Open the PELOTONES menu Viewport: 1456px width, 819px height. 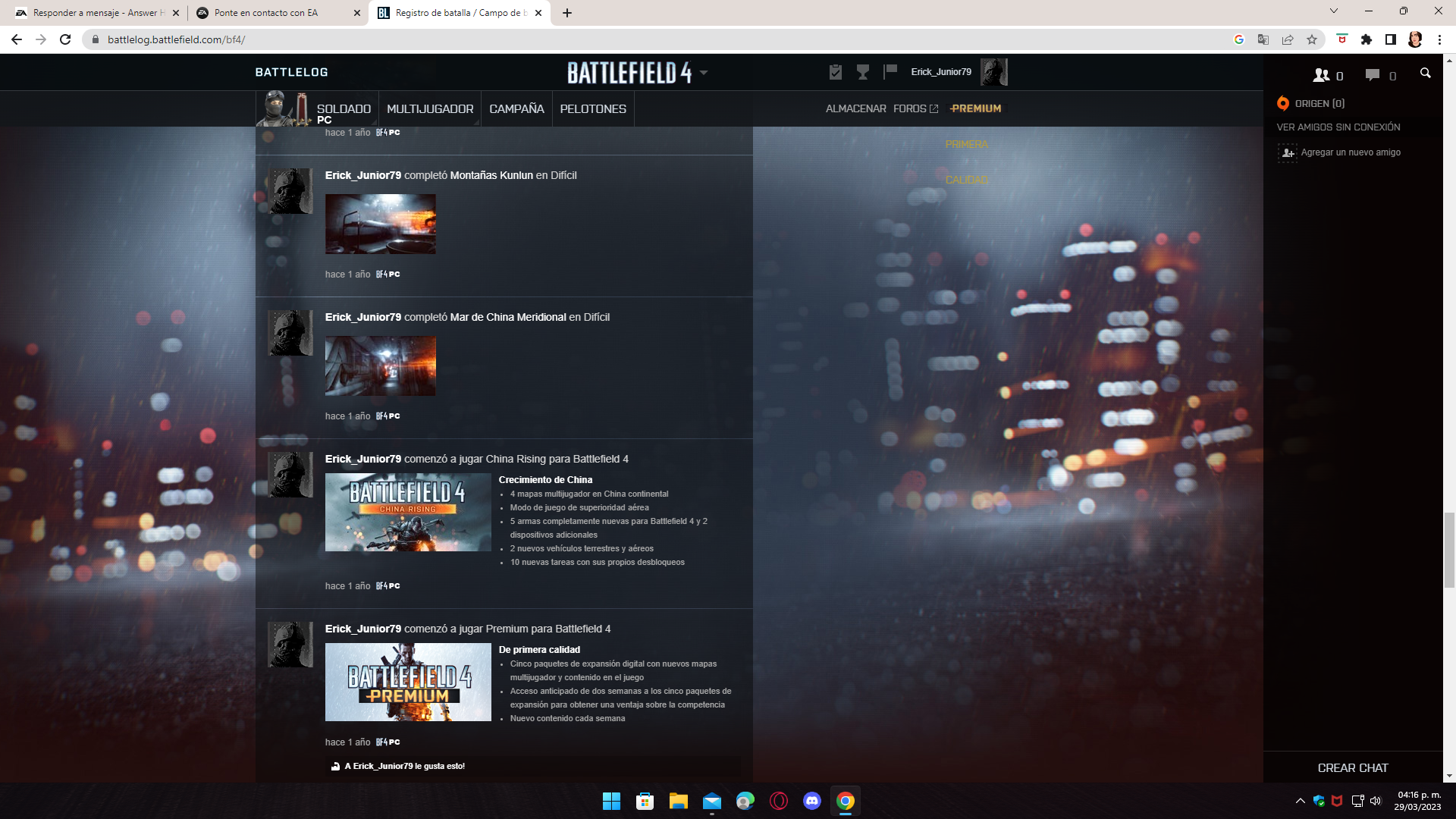(593, 108)
